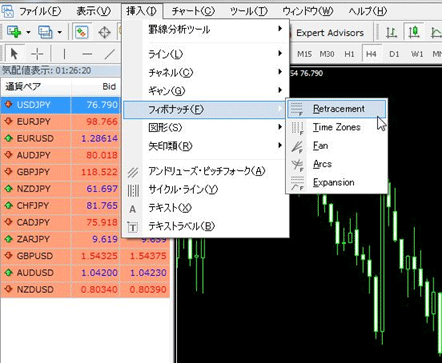Click the GBPJPY down-arrow icon
The width and height of the screenshot is (442, 363).
(x=9, y=172)
